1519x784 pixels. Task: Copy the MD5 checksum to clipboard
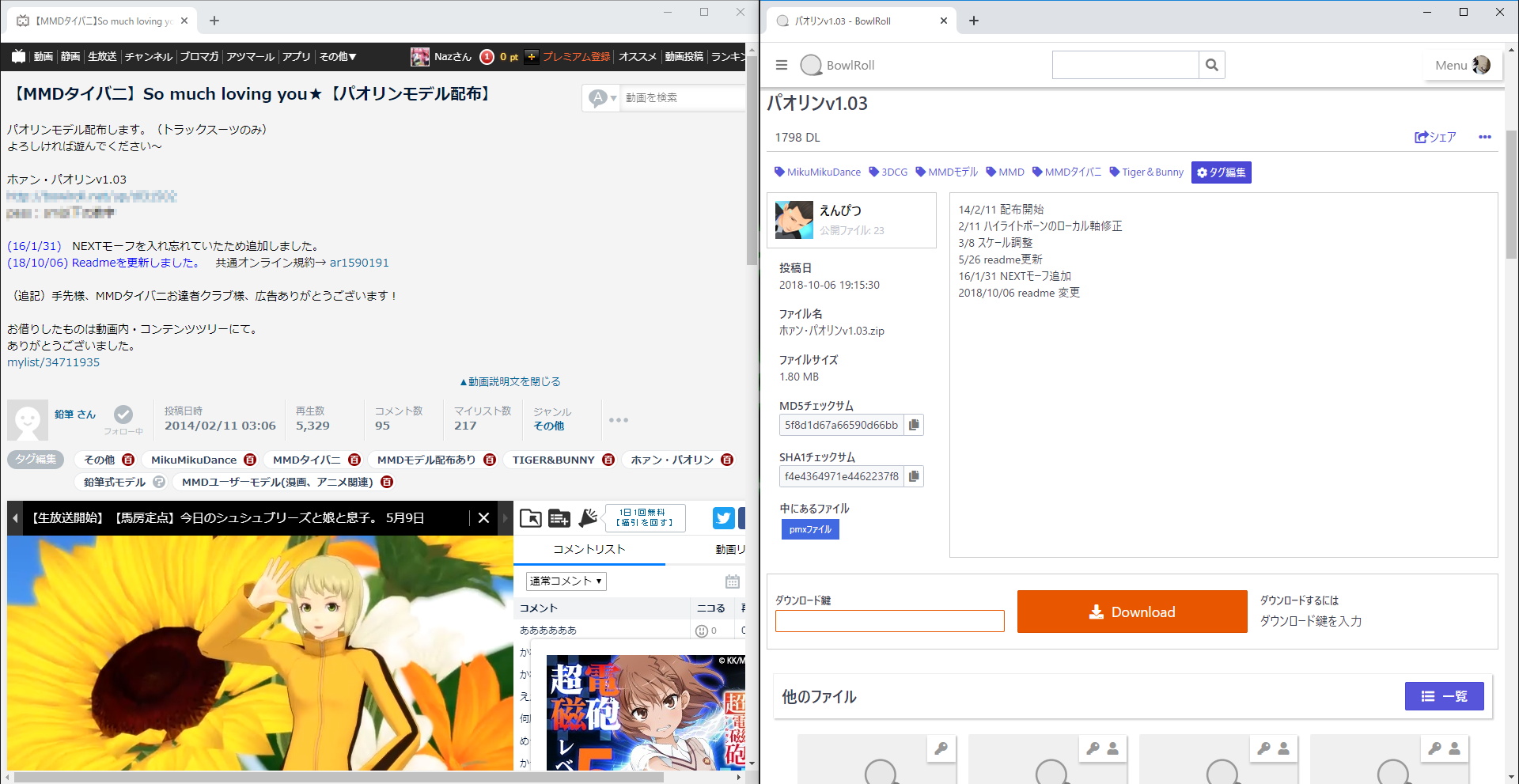[x=914, y=425]
